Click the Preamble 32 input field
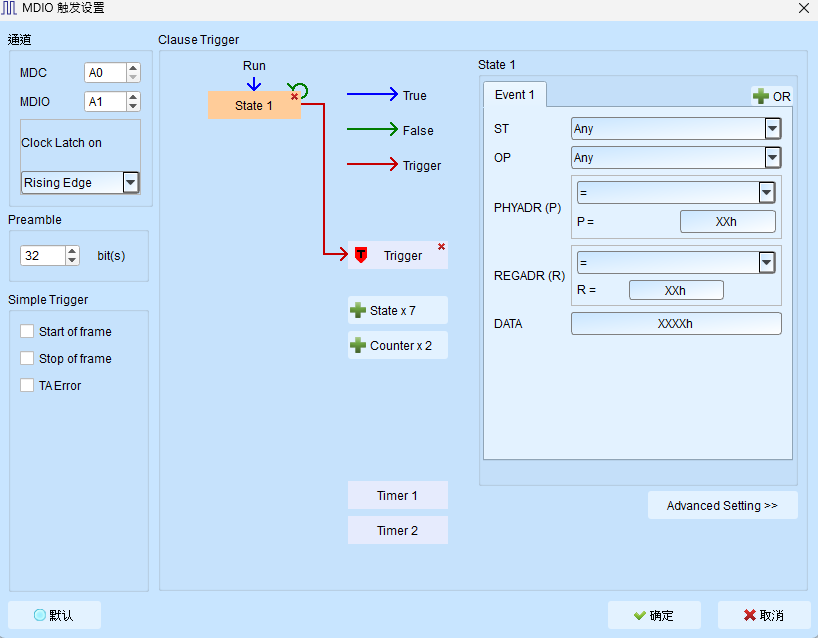 [43, 256]
